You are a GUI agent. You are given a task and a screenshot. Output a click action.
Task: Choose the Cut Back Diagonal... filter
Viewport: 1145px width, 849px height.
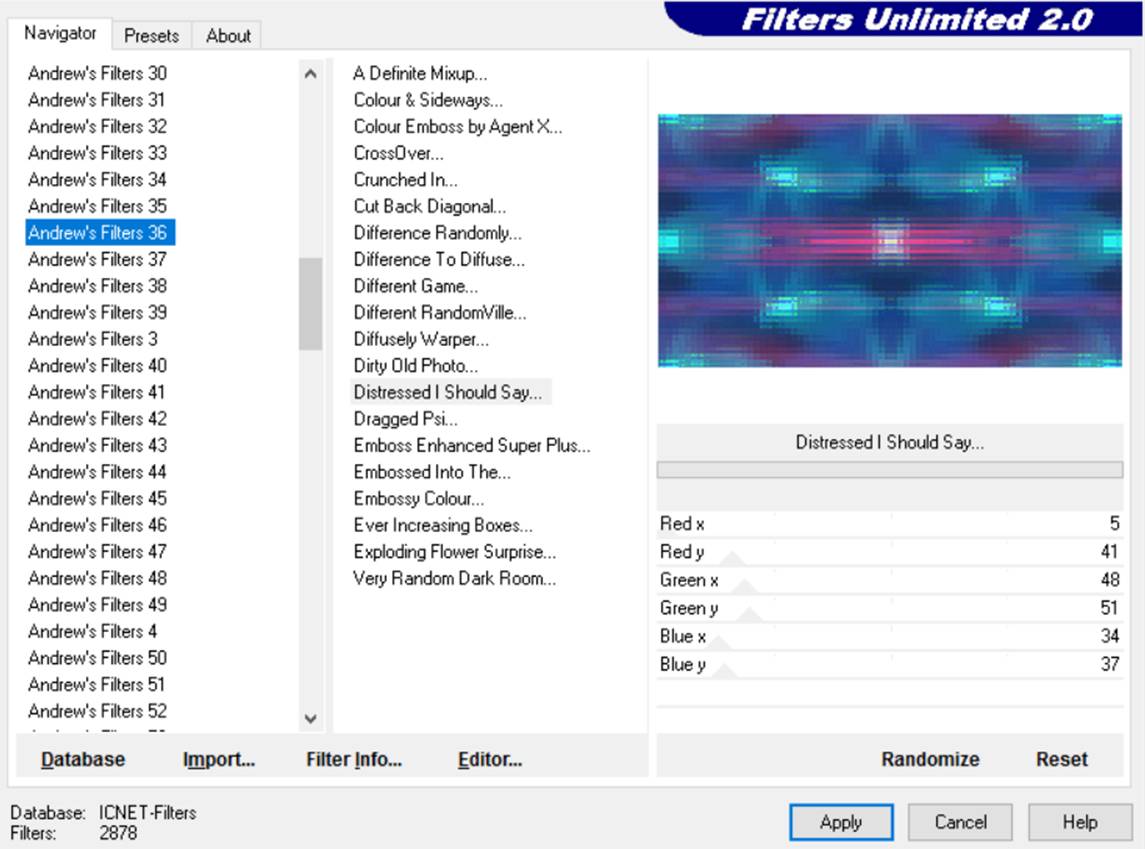(429, 206)
